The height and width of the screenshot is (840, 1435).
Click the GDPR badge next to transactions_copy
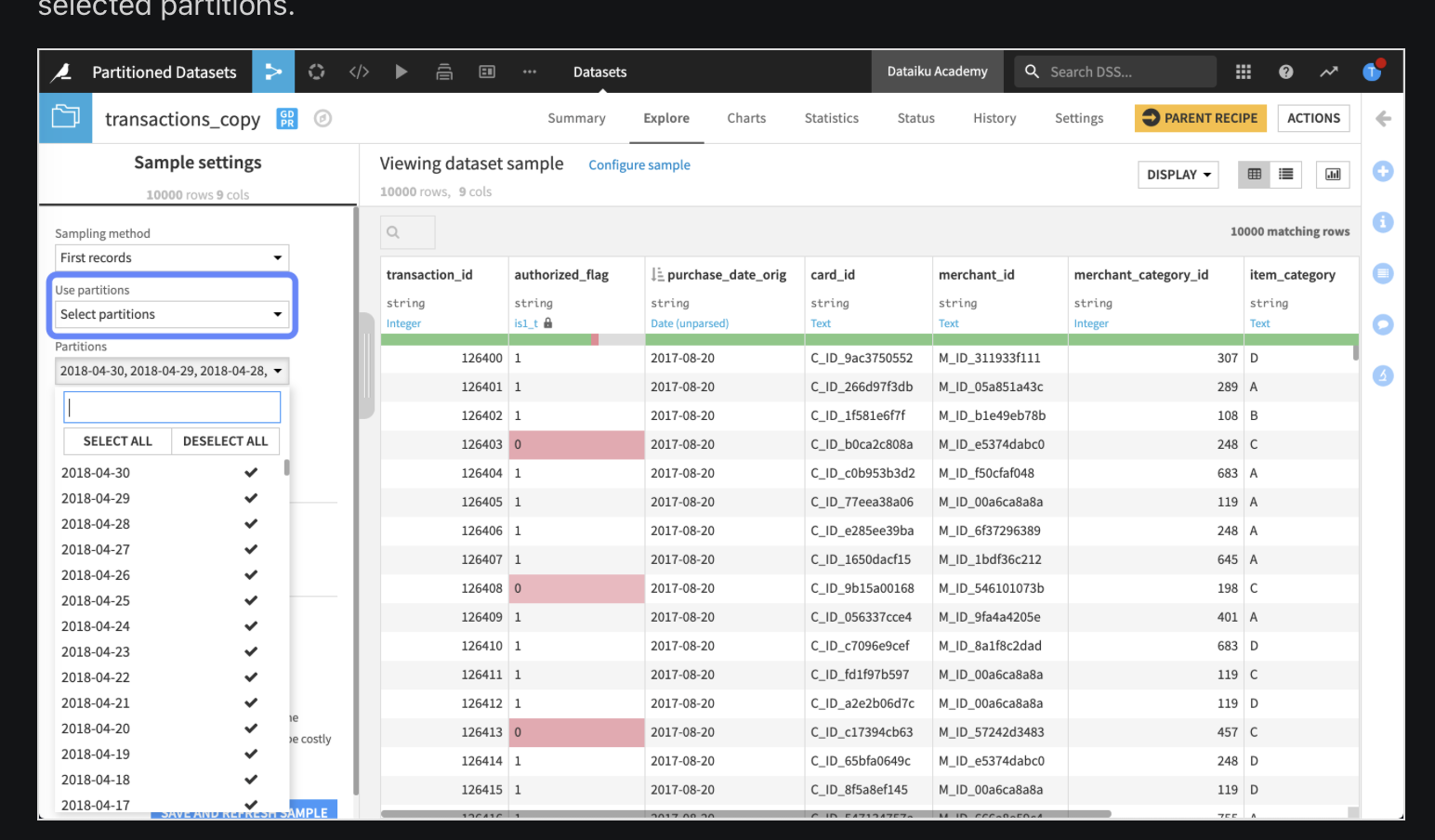[x=287, y=119]
